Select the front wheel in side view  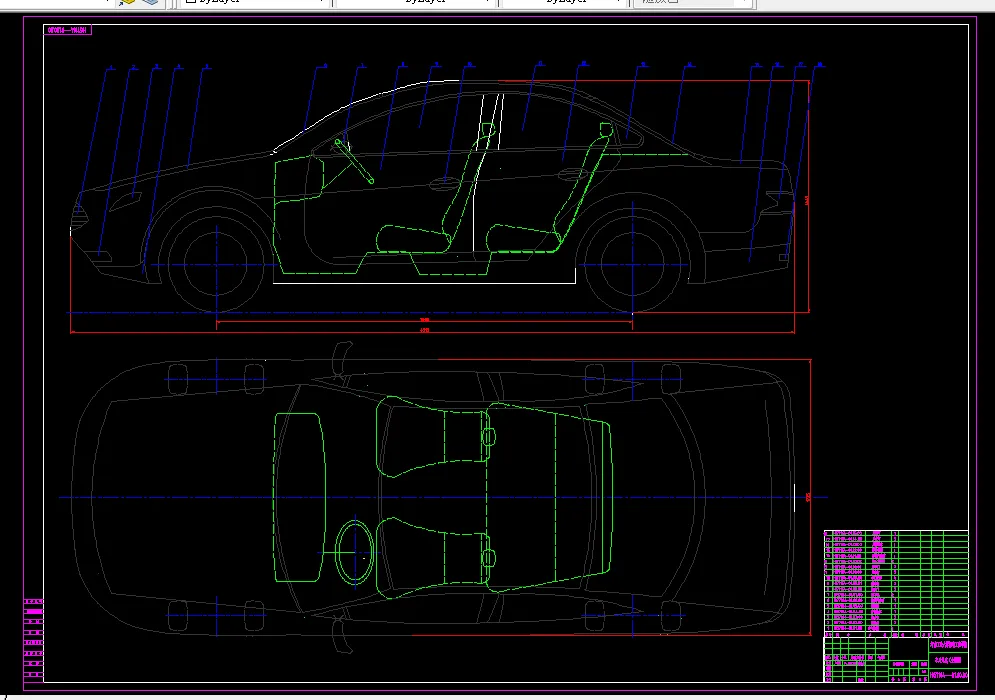point(216,265)
